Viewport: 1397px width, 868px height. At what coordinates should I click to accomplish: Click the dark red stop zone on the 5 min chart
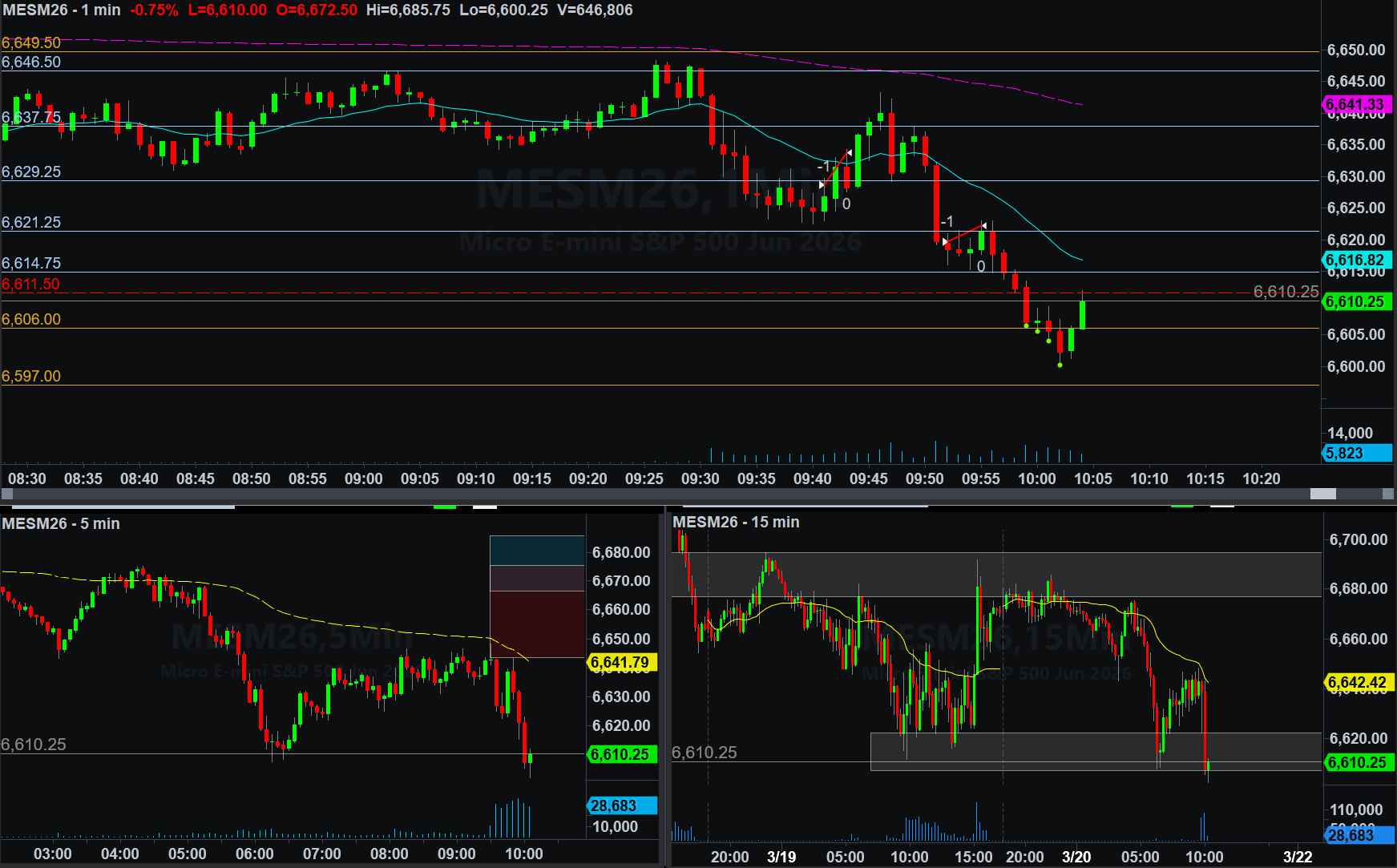coord(537,624)
